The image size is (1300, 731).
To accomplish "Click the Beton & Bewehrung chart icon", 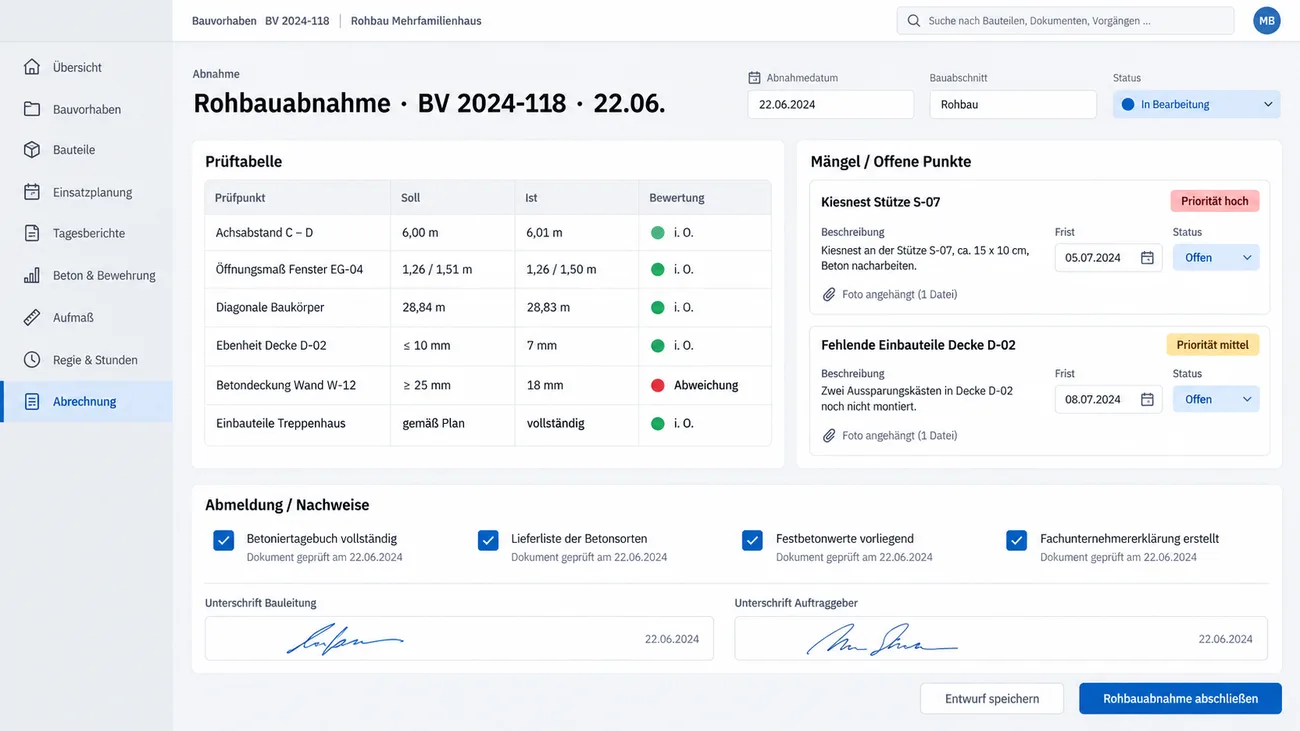I will click(32, 275).
